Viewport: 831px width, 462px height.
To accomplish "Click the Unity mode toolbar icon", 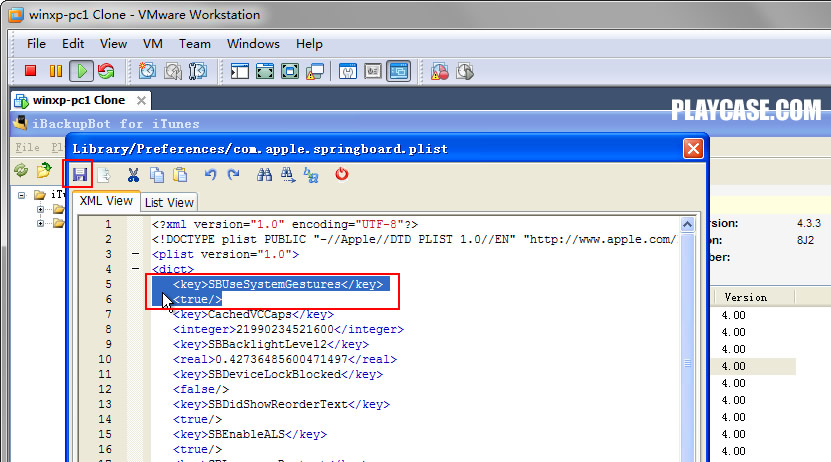I will tap(315, 71).
